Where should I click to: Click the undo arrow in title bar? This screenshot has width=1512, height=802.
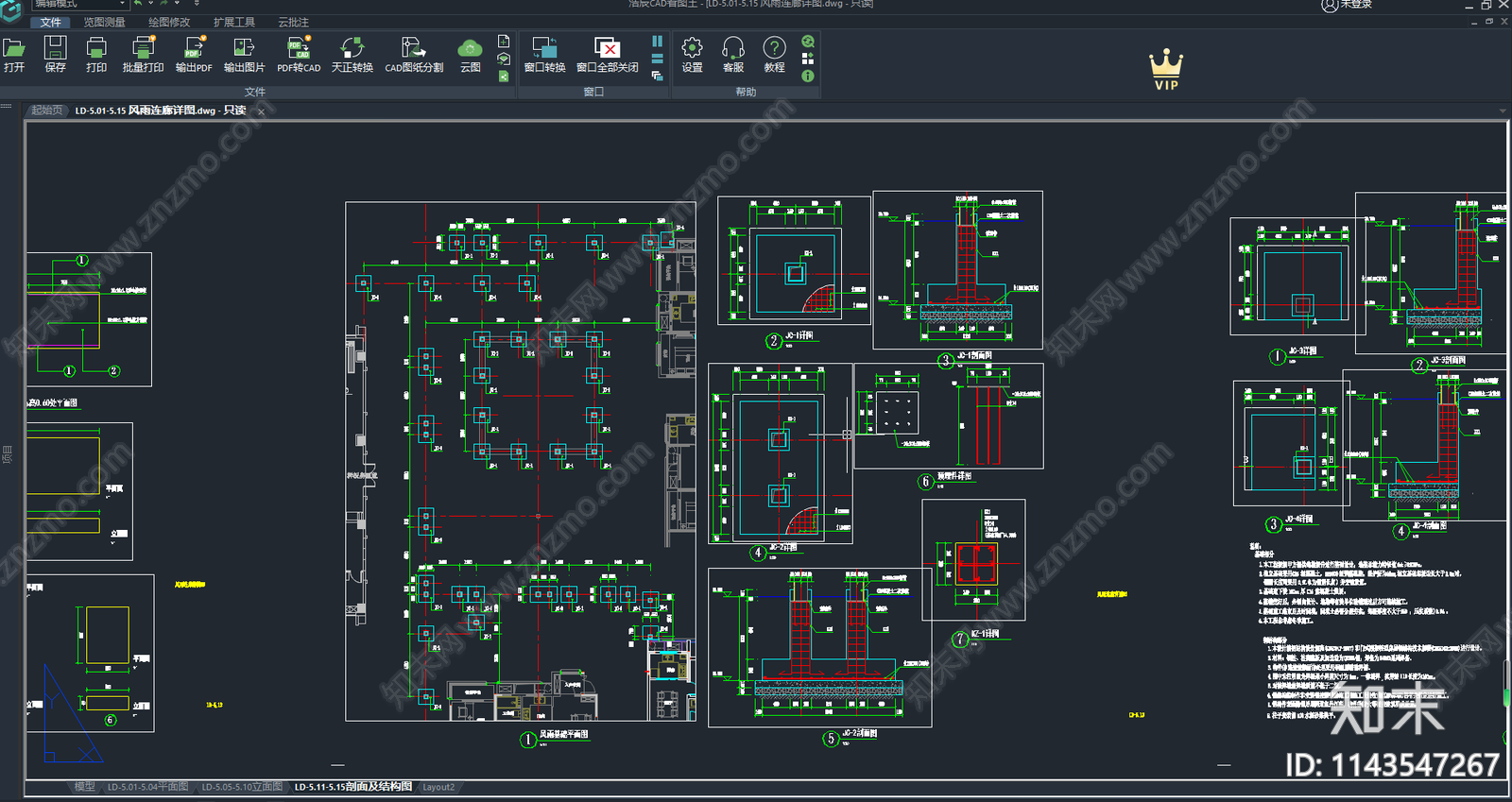tap(139, 4)
